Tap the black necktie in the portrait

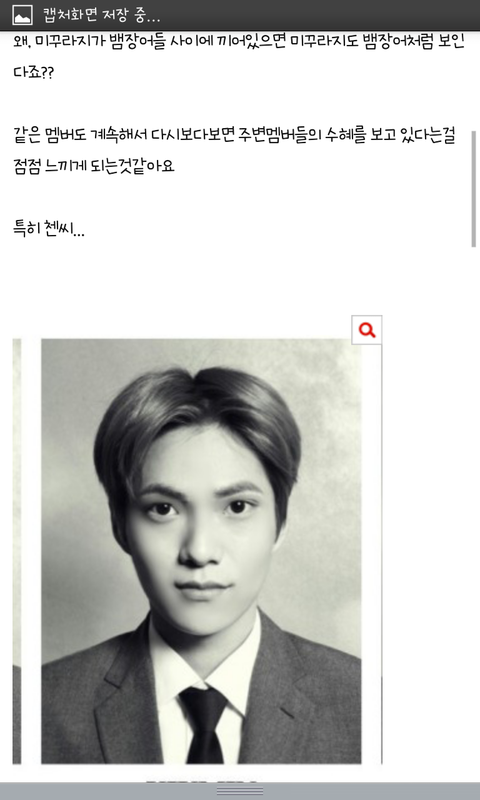(x=204, y=724)
